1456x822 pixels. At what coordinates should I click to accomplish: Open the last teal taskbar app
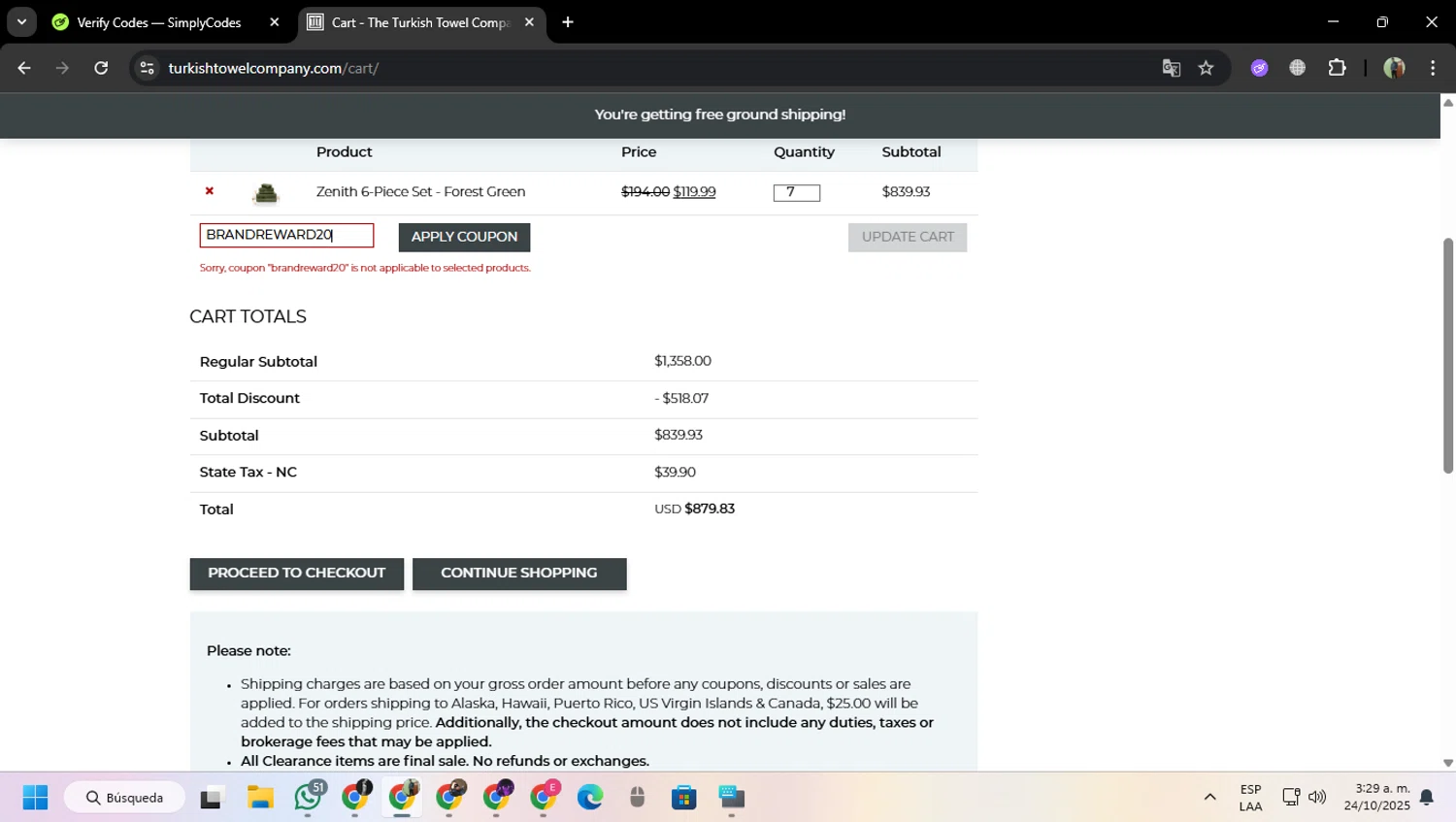tap(732, 798)
